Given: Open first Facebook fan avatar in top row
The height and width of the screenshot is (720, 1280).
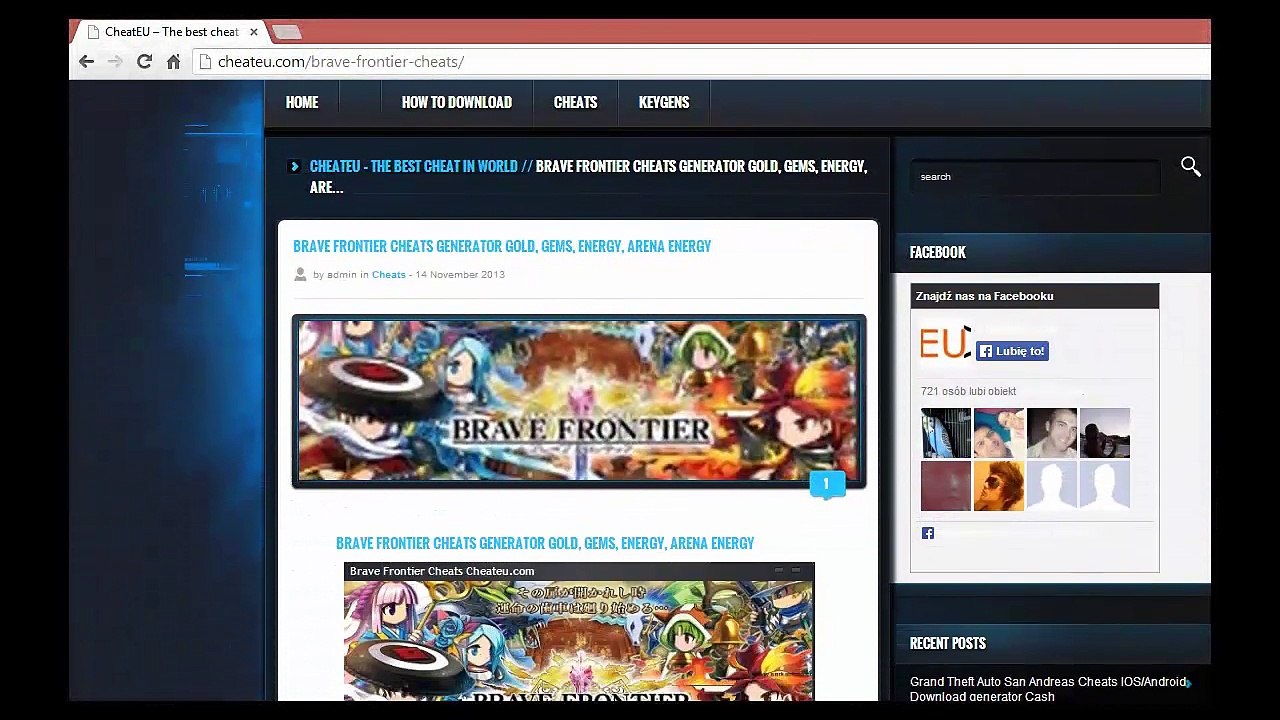Looking at the screenshot, I should 946,433.
